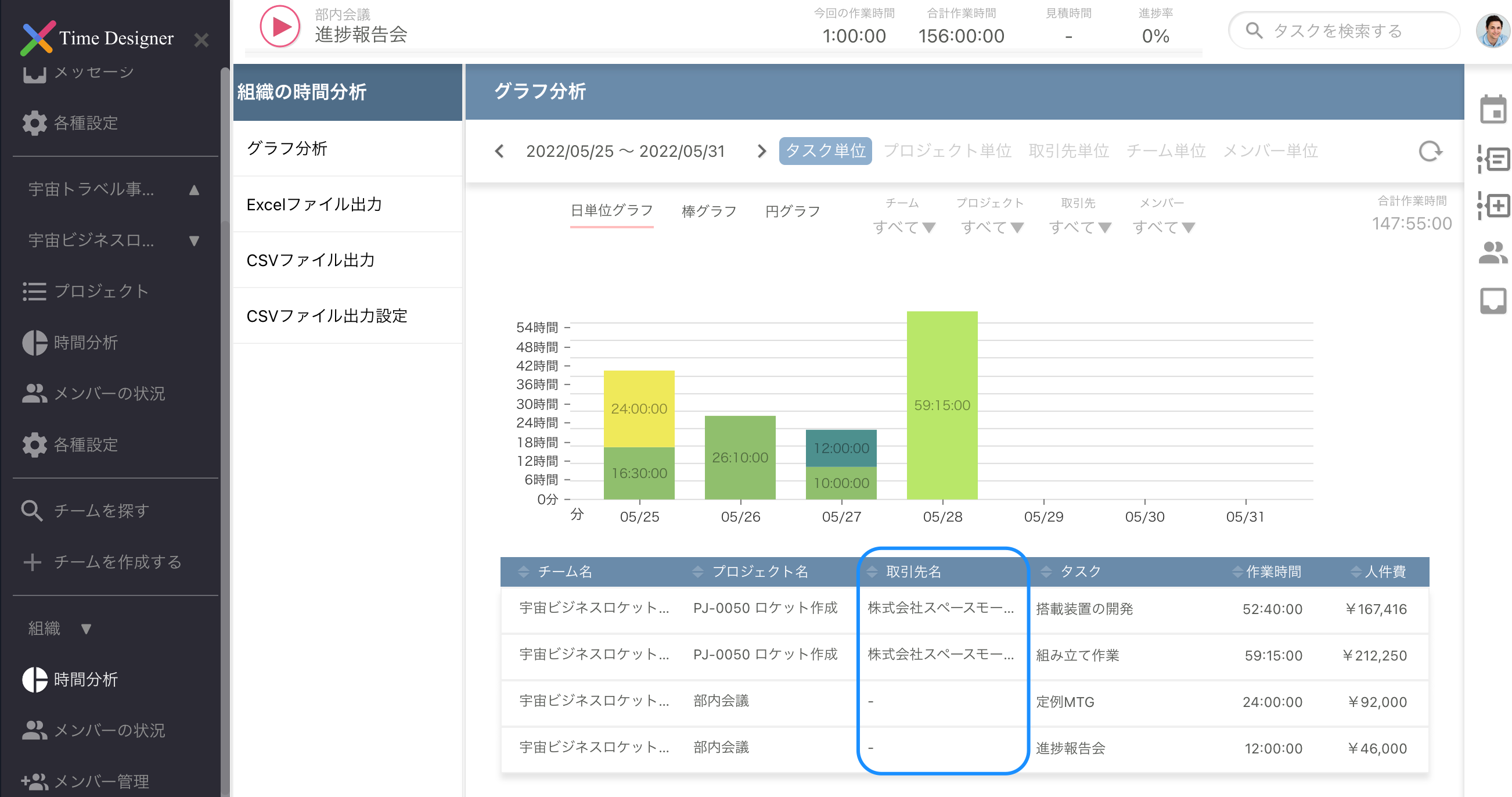Open the Excelファイル出力 option
The image size is (1512, 797).
point(315,204)
